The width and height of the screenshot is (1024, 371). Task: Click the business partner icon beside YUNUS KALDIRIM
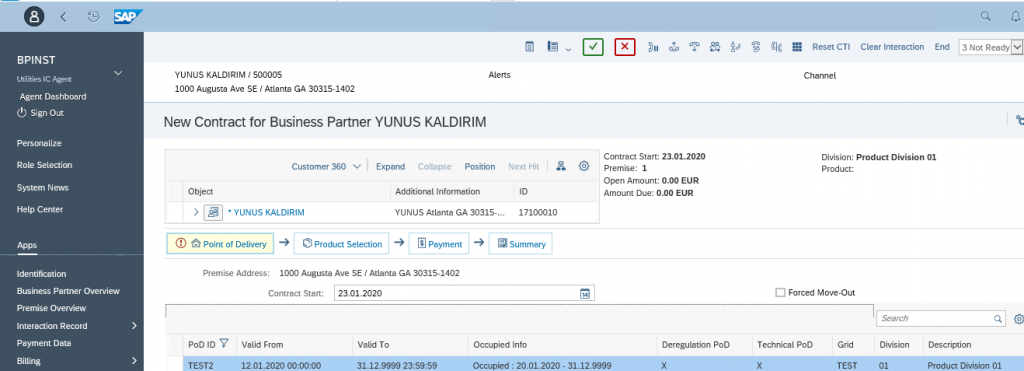[x=213, y=212]
